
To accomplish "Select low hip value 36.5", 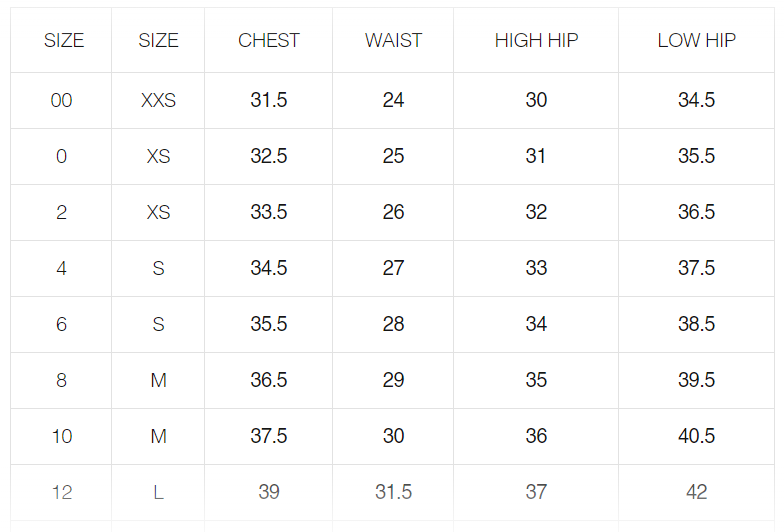I will (696, 213).
